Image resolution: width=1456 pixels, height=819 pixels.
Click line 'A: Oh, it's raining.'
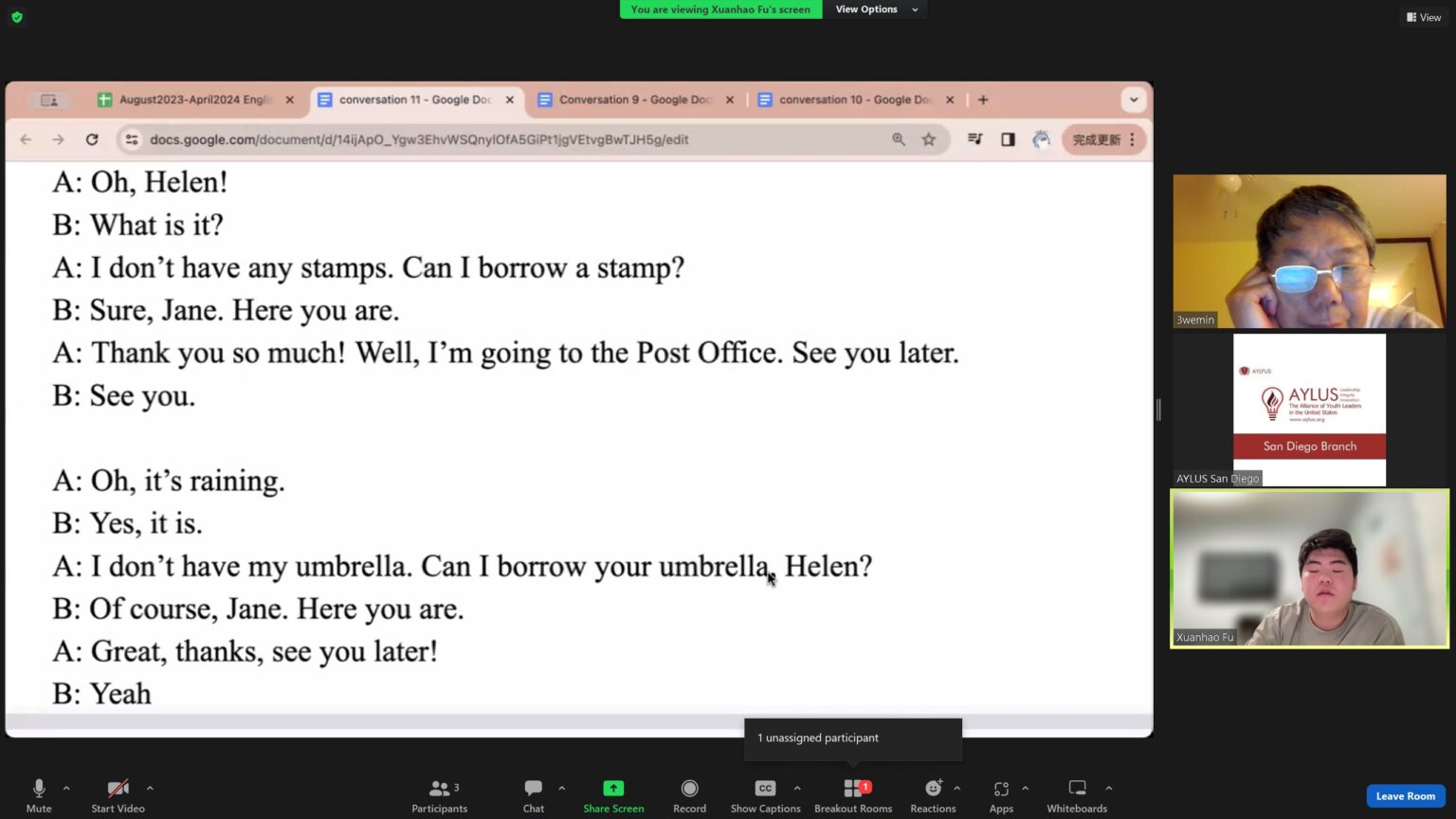(x=169, y=481)
